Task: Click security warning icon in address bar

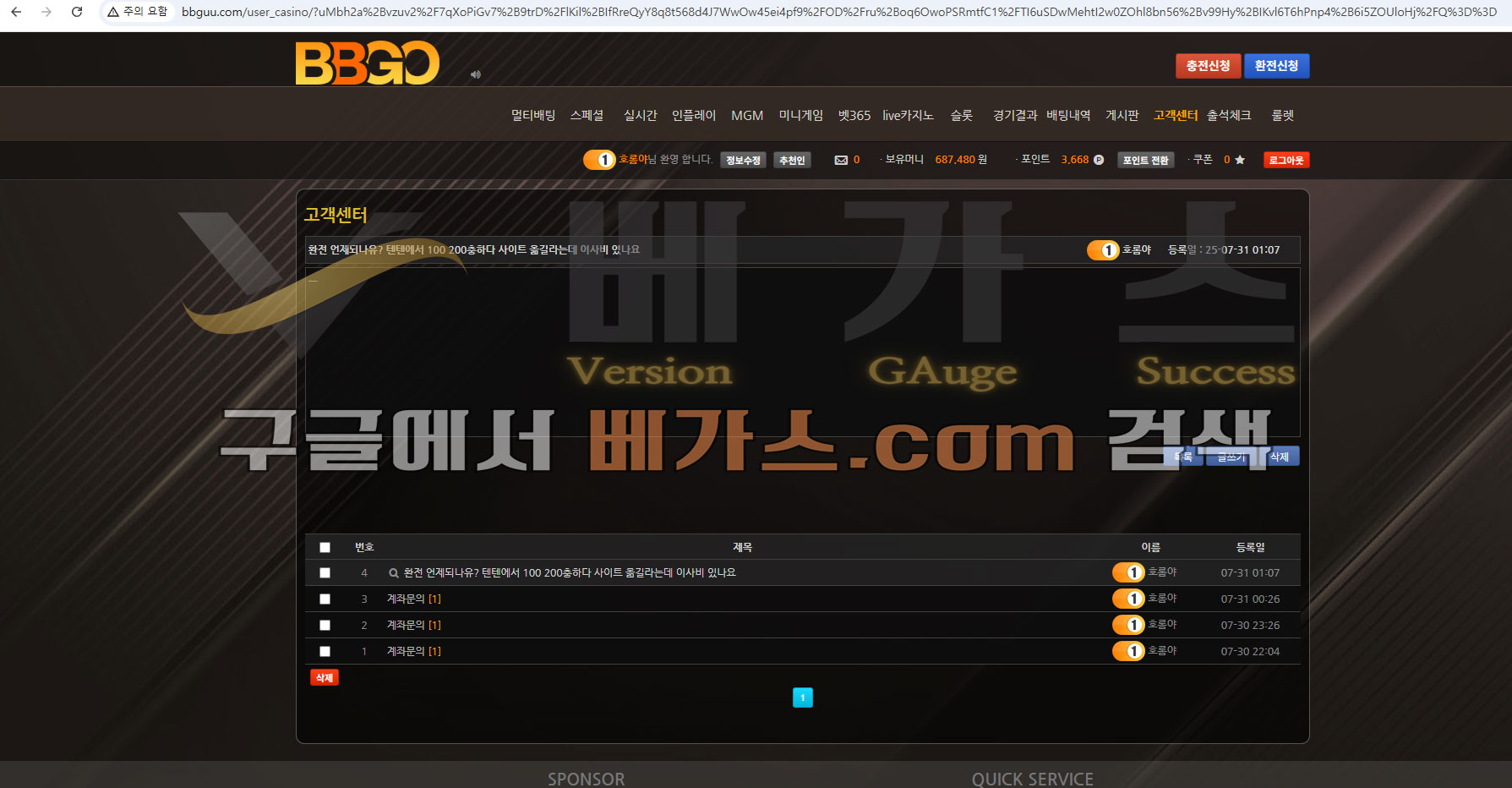Action: click(112, 12)
